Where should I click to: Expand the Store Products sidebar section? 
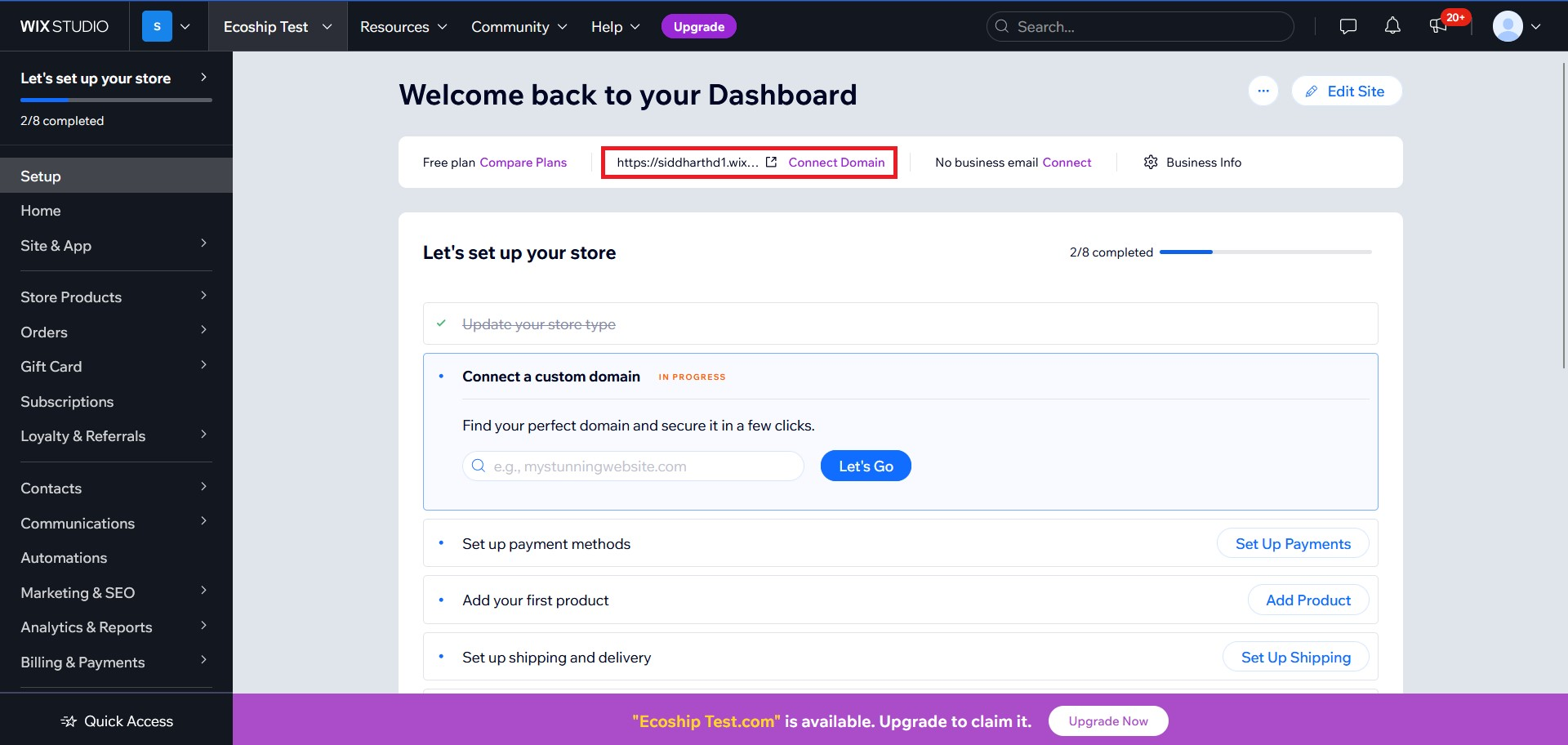pos(116,297)
